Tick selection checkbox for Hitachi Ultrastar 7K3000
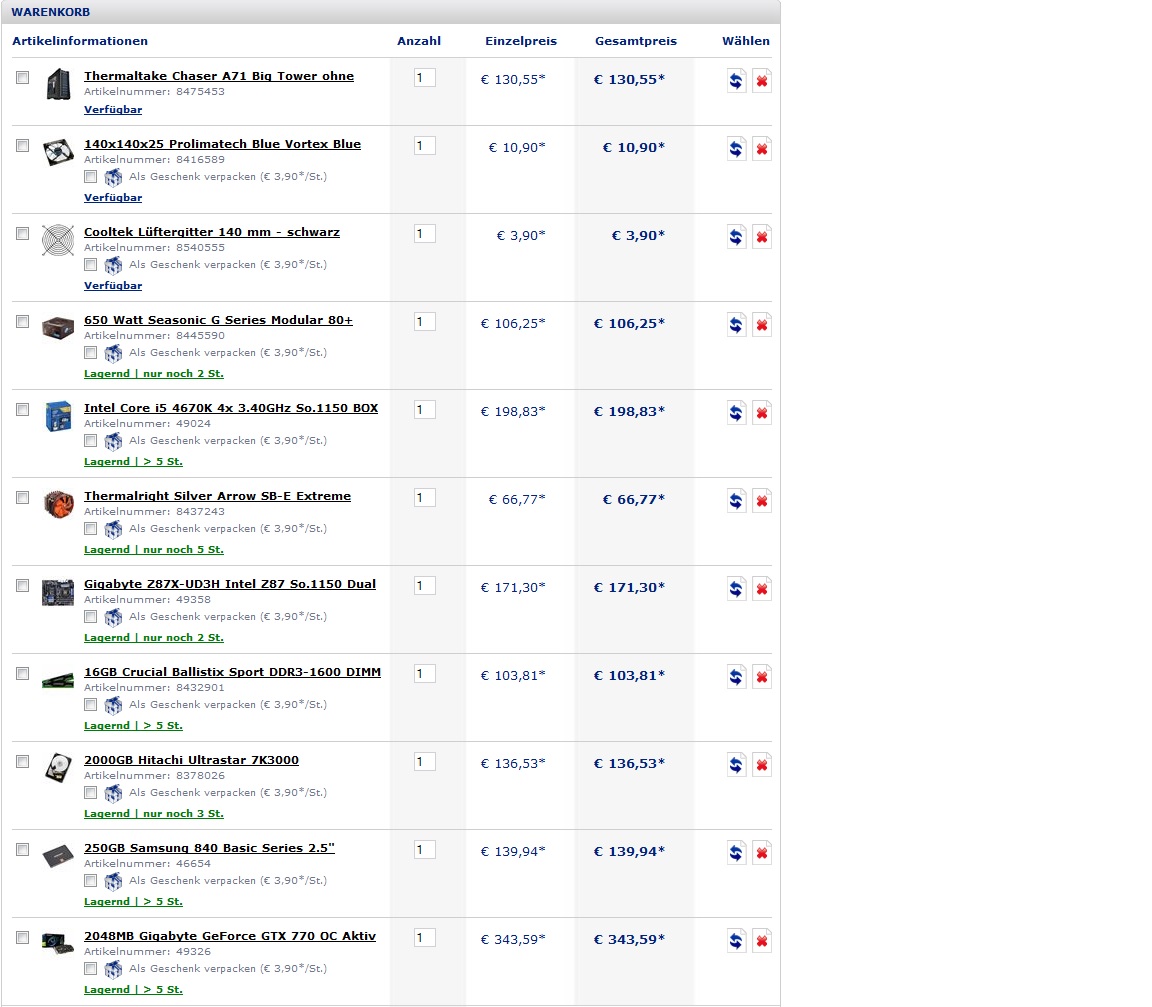 pos(23,762)
